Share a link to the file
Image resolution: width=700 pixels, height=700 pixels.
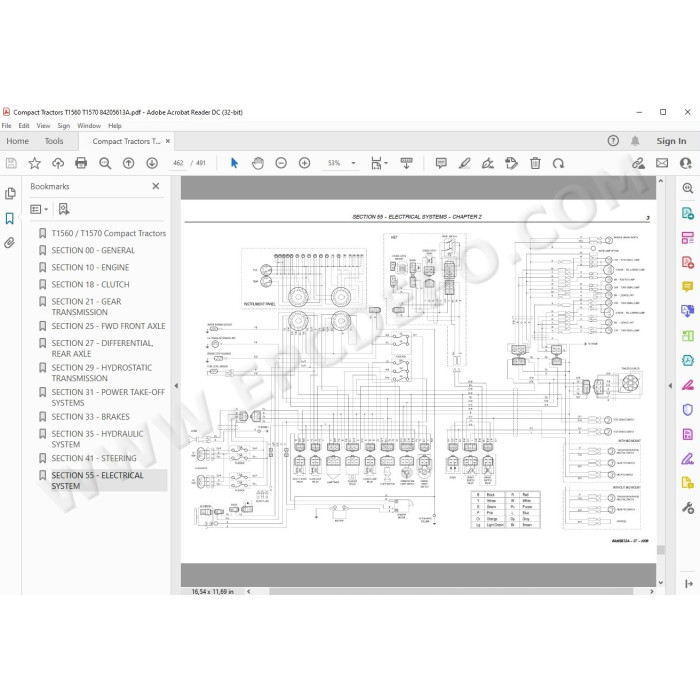click(x=638, y=163)
